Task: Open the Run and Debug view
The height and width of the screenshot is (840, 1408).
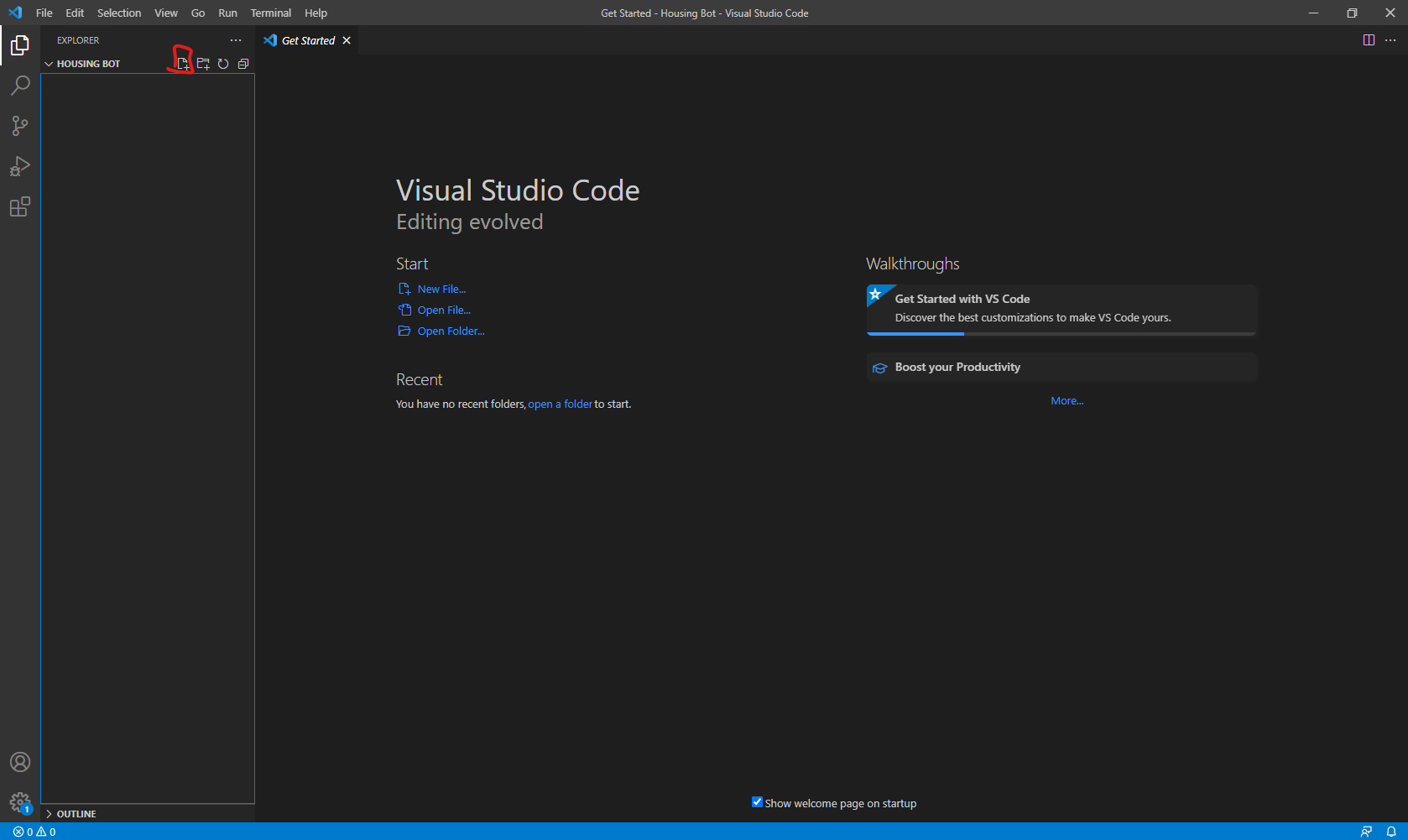Action: click(20, 166)
